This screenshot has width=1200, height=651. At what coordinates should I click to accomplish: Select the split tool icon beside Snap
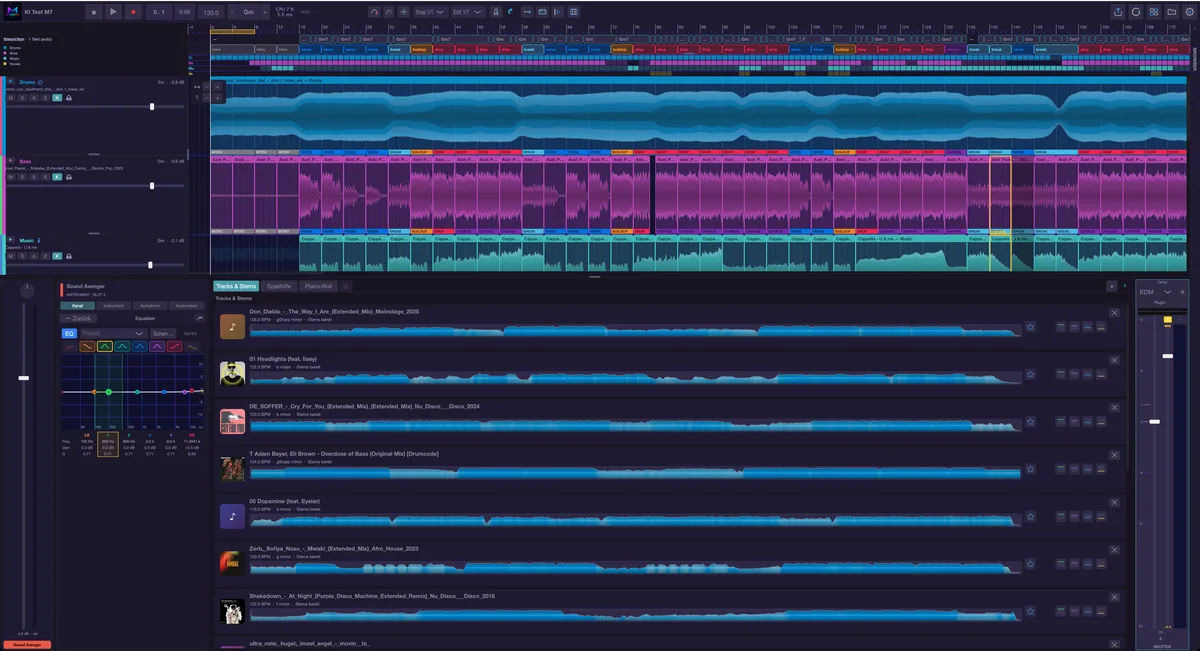[x=402, y=12]
